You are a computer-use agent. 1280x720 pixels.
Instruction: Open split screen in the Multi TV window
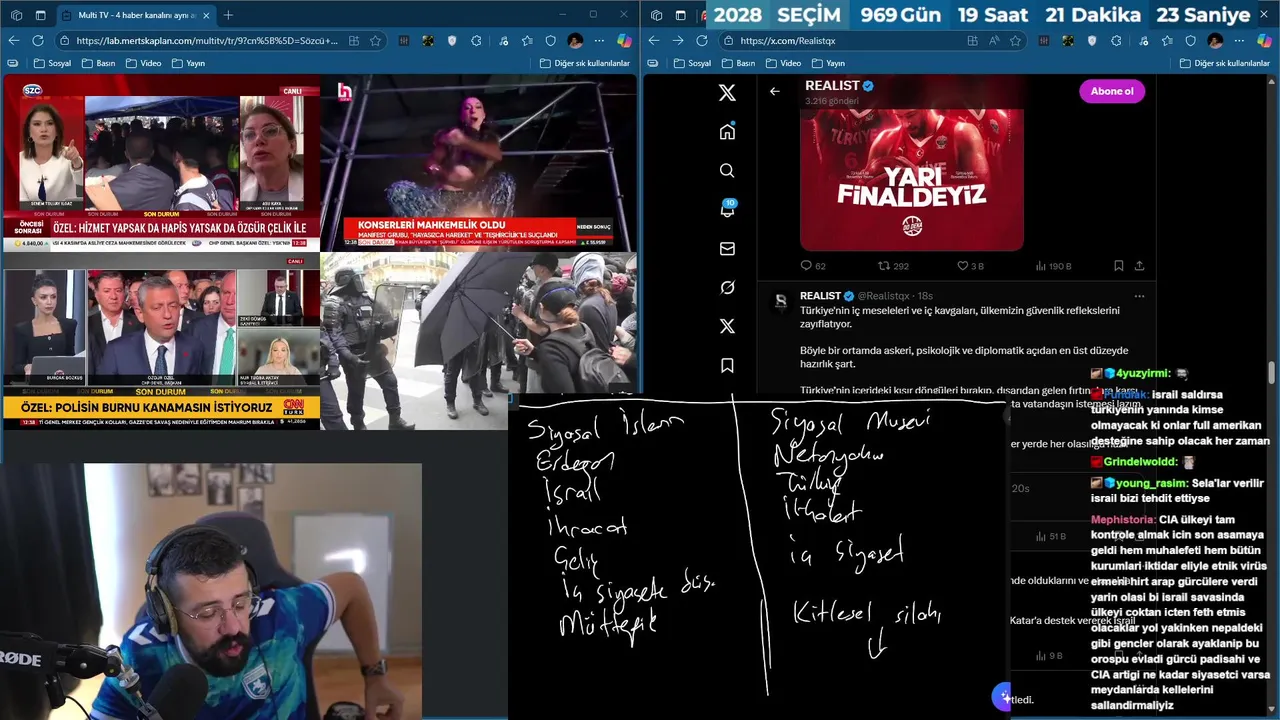coord(355,41)
